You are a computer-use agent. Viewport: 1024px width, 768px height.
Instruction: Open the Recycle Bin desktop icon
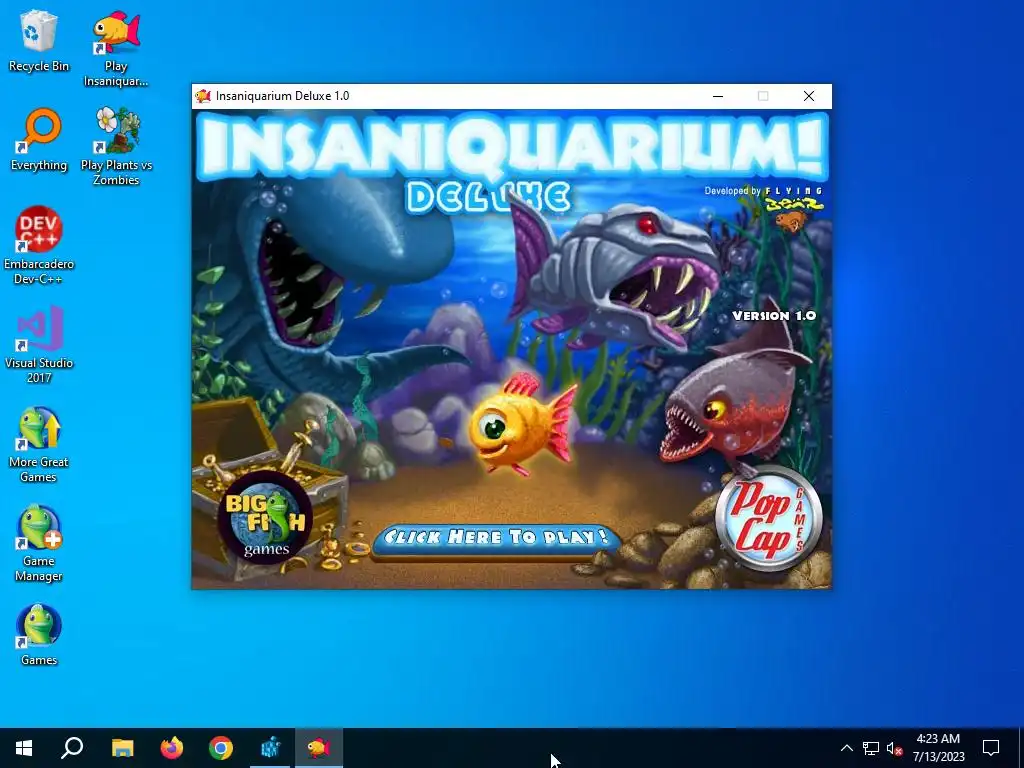[39, 40]
